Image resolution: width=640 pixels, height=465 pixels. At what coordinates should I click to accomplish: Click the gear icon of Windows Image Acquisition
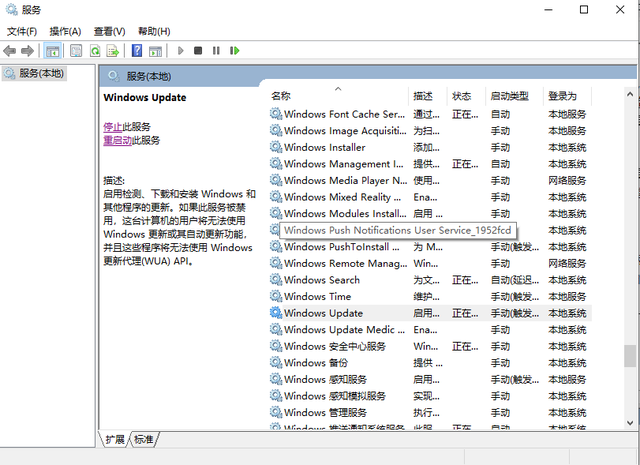[276, 131]
